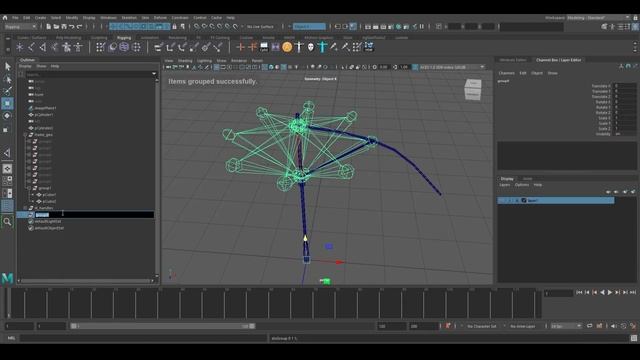640x360 pixels.
Task: Toggle visibility of layer1
Action: tap(502, 201)
